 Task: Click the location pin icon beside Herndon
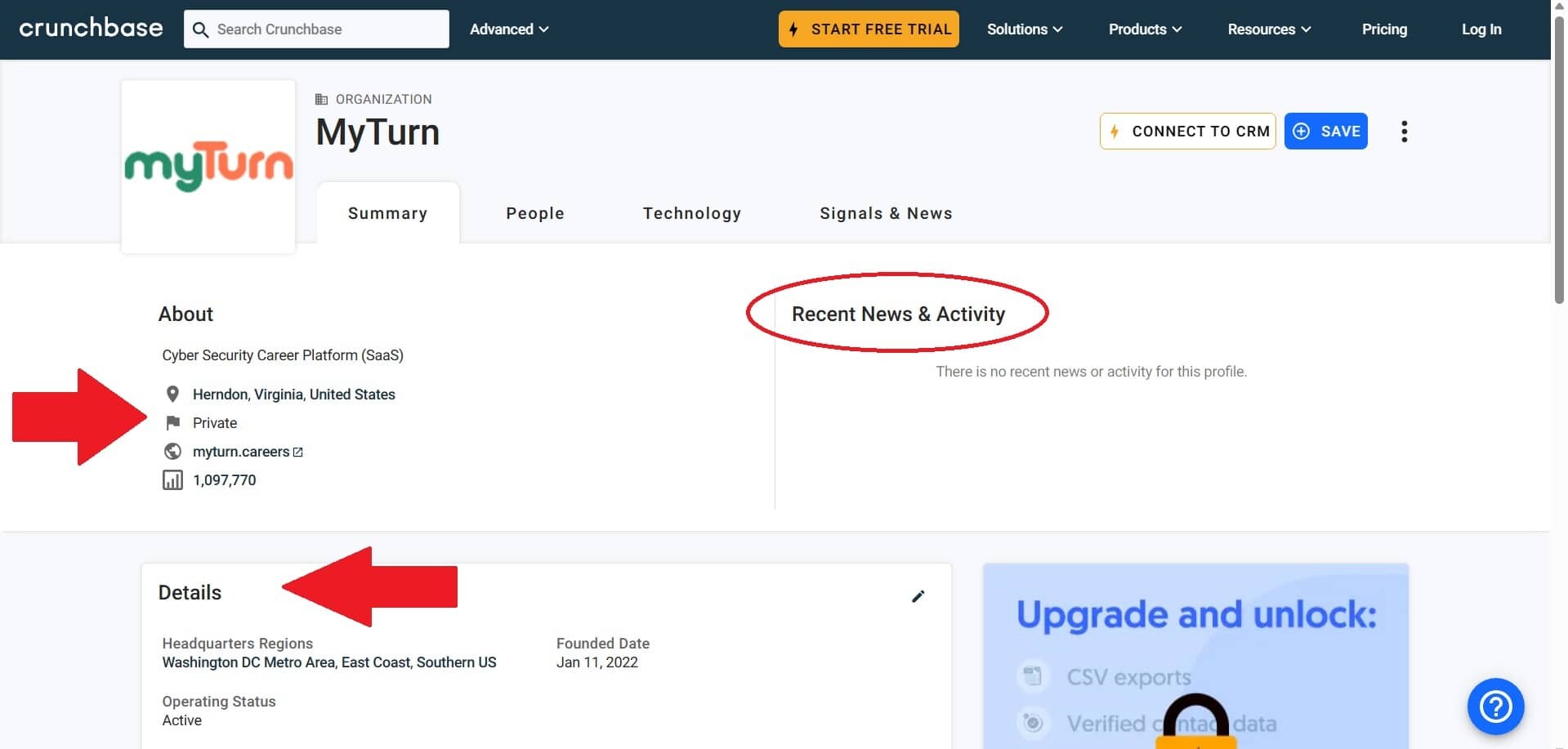pyautogui.click(x=173, y=394)
